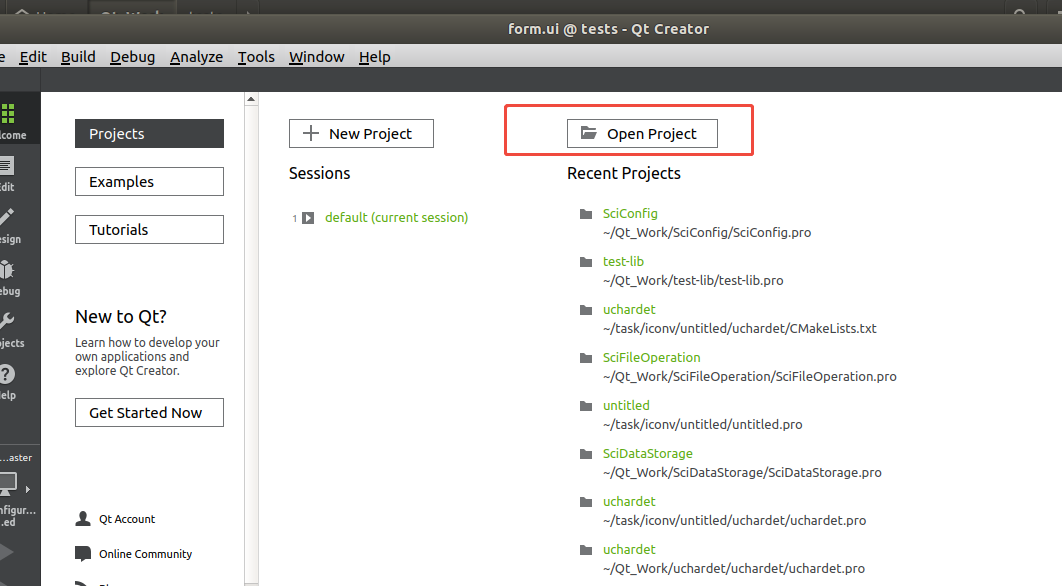Image resolution: width=1062 pixels, height=586 pixels.
Task: Open Help mode question icon
Action: tap(7, 374)
